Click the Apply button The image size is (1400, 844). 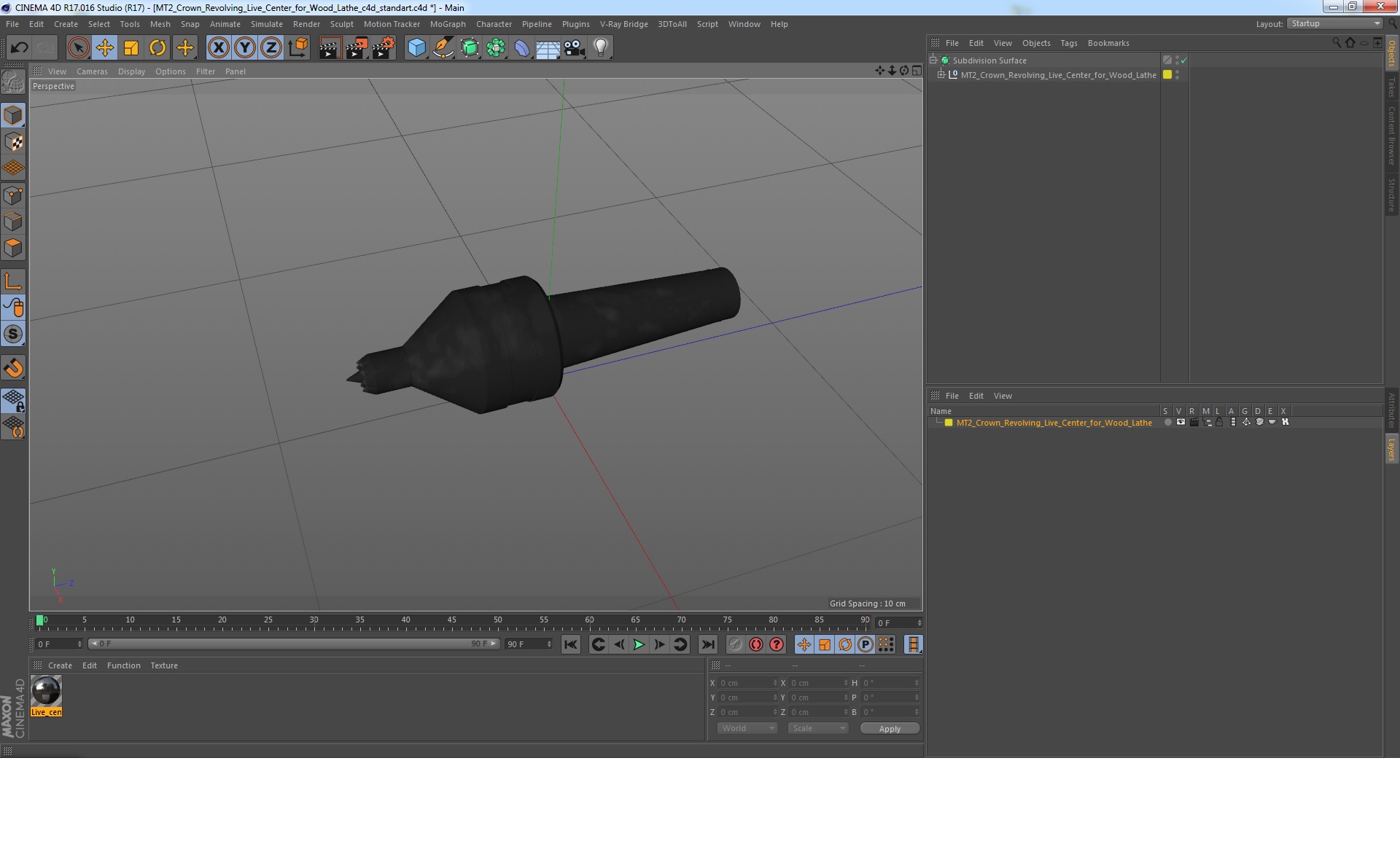tap(889, 728)
